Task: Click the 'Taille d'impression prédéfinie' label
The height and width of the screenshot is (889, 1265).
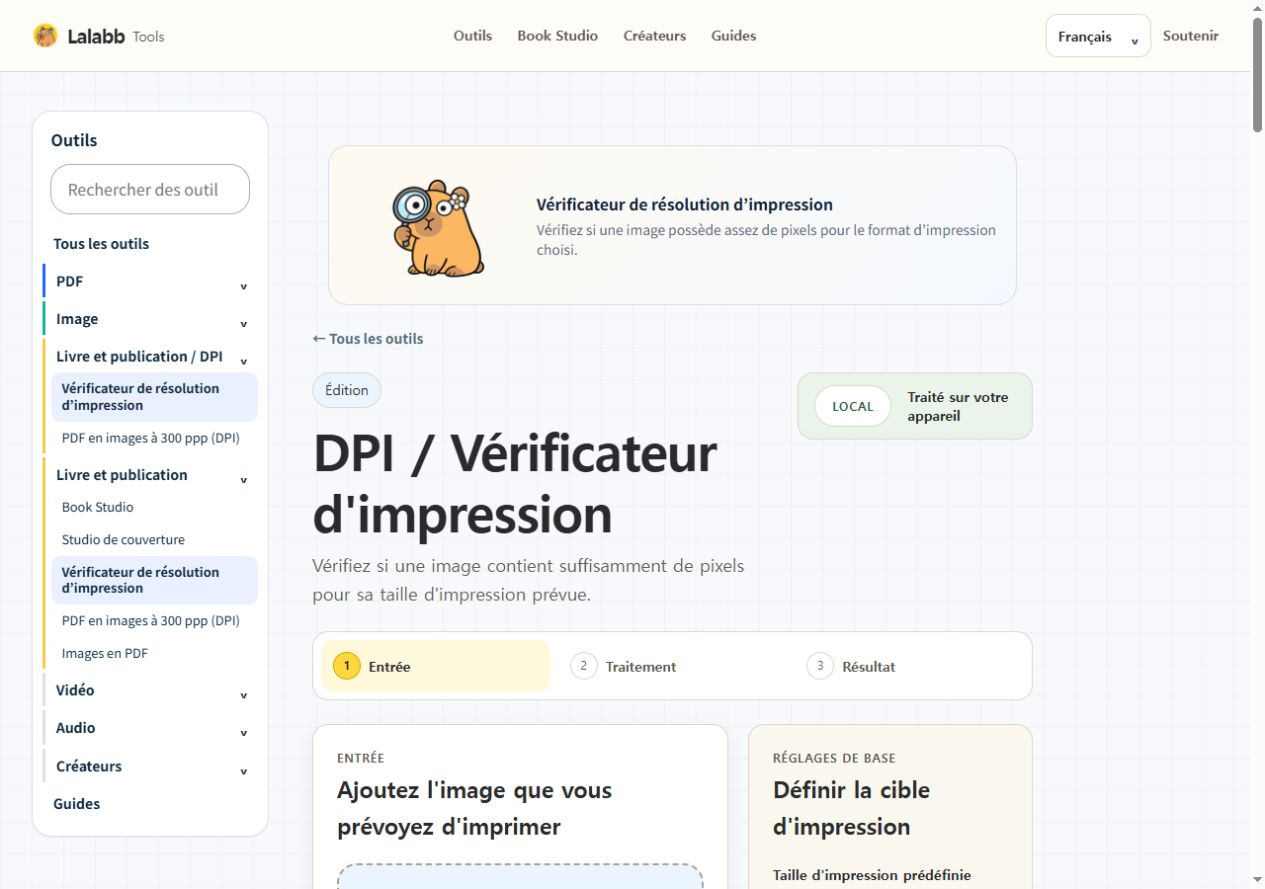Action: coord(872,875)
